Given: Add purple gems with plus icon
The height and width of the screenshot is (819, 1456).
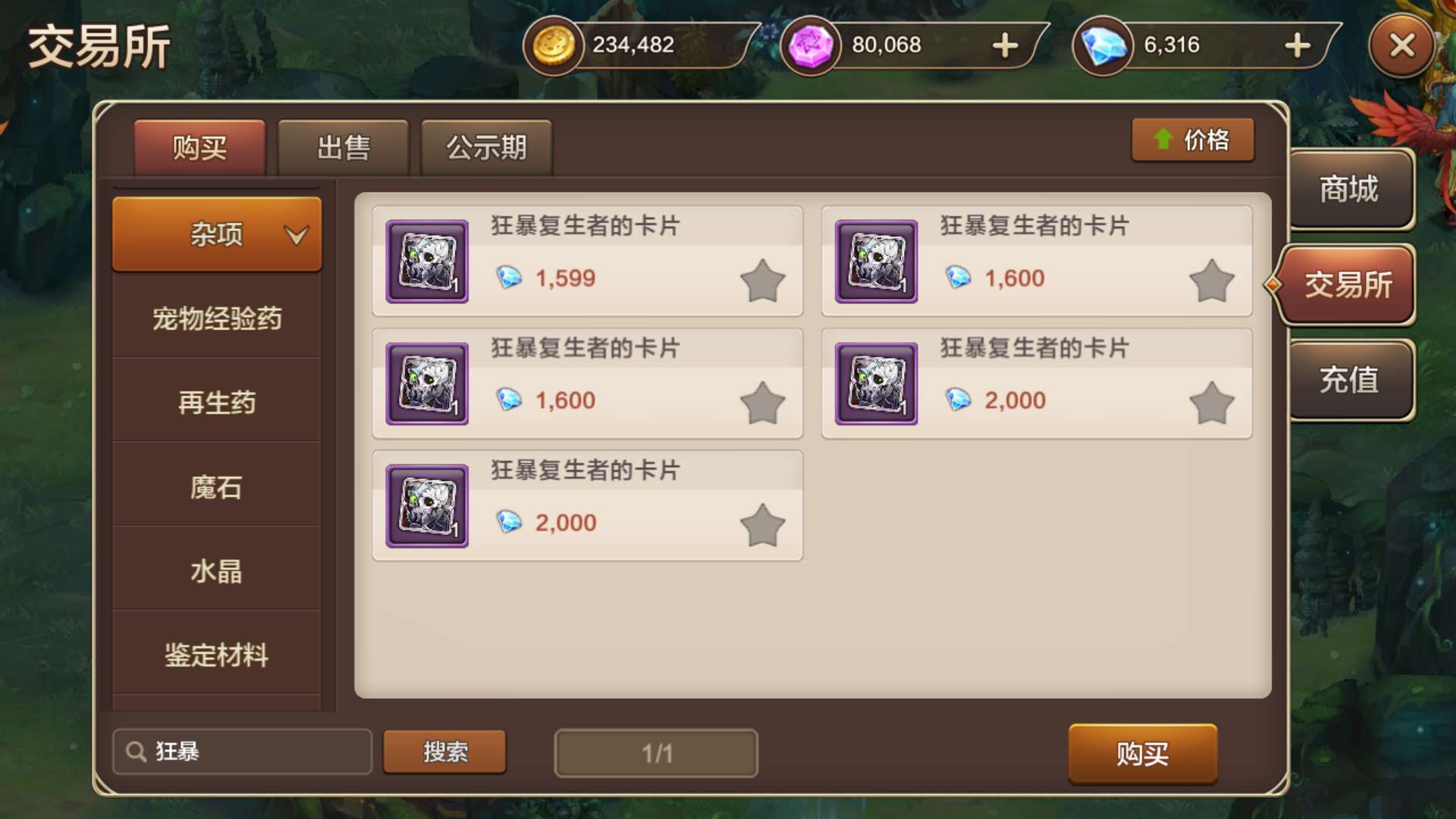Looking at the screenshot, I should coord(1006,45).
